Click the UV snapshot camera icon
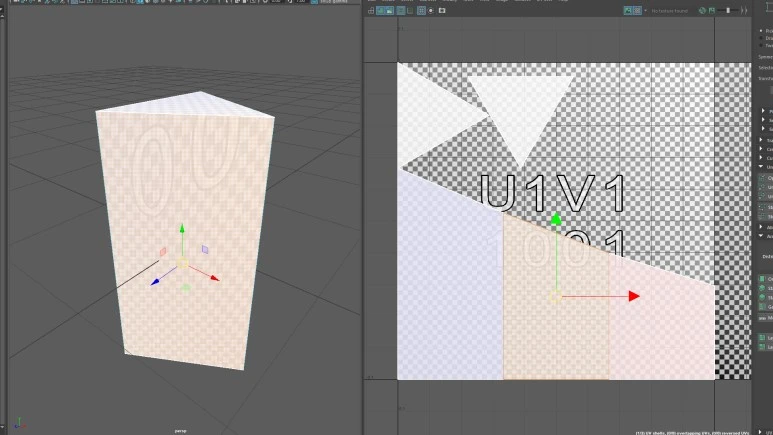773x435 pixels. (442, 10)
